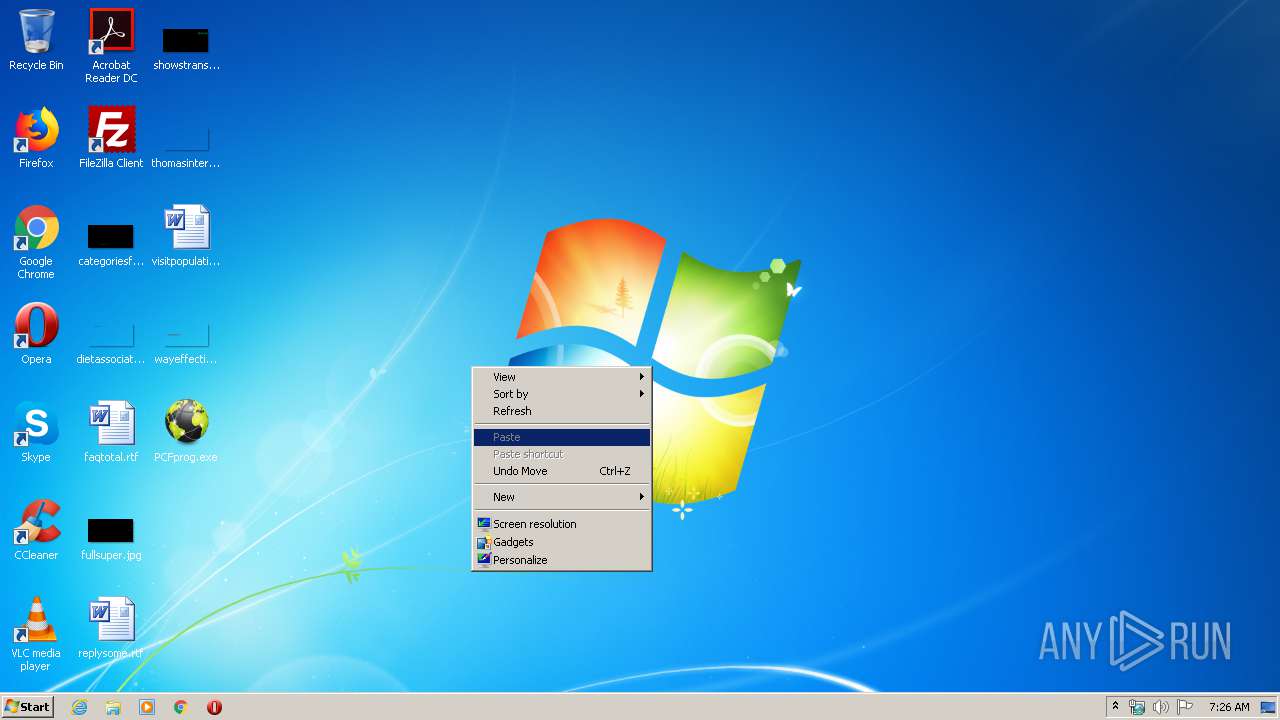Open Chrome from the taskbar
Image resolution: width=1280 pixels, height=720 pixels.
[x=181, y=707]
